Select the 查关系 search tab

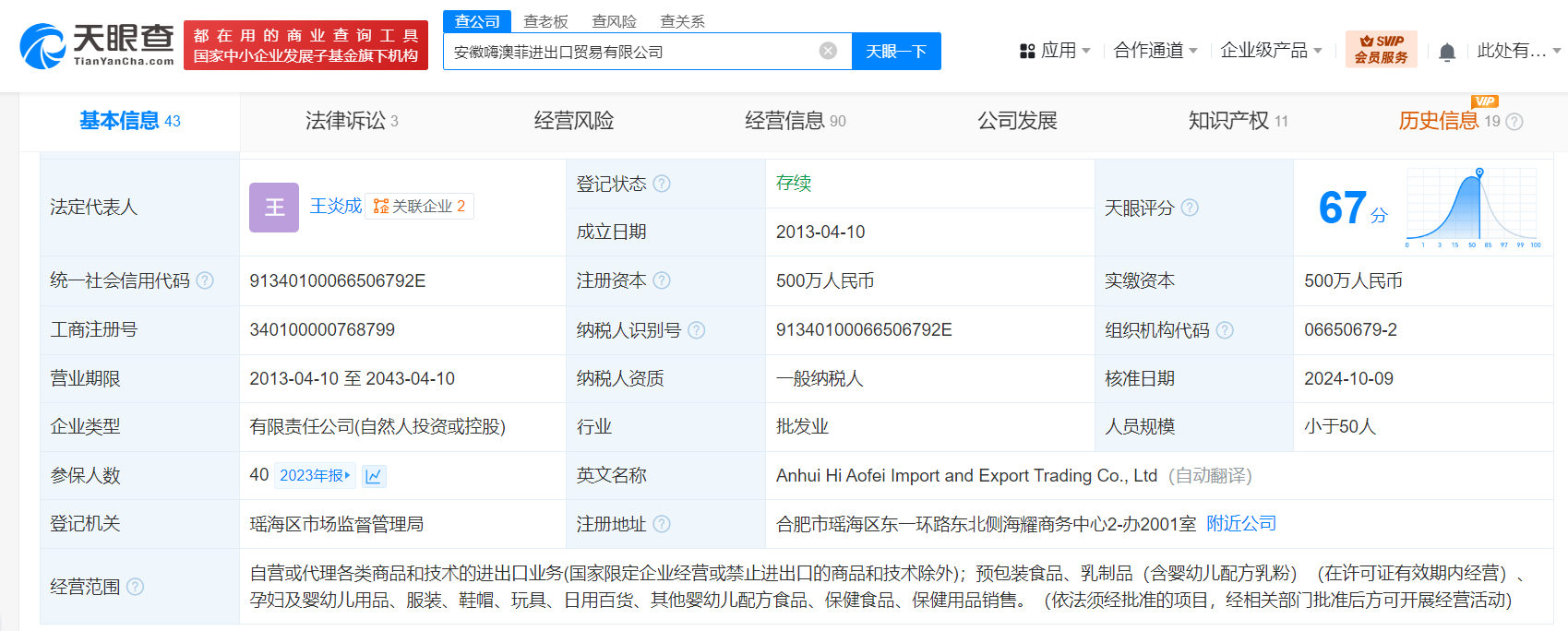point(682,21)
